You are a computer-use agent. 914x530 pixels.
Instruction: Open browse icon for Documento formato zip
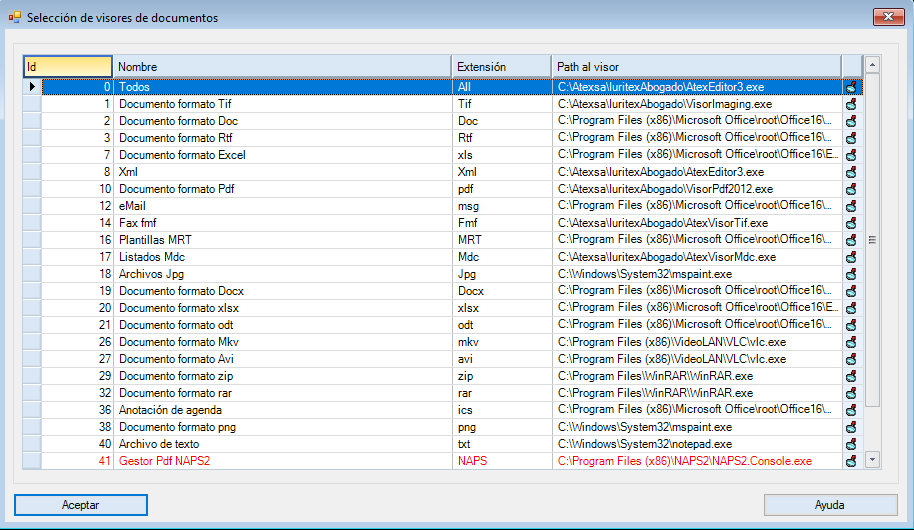851,376
